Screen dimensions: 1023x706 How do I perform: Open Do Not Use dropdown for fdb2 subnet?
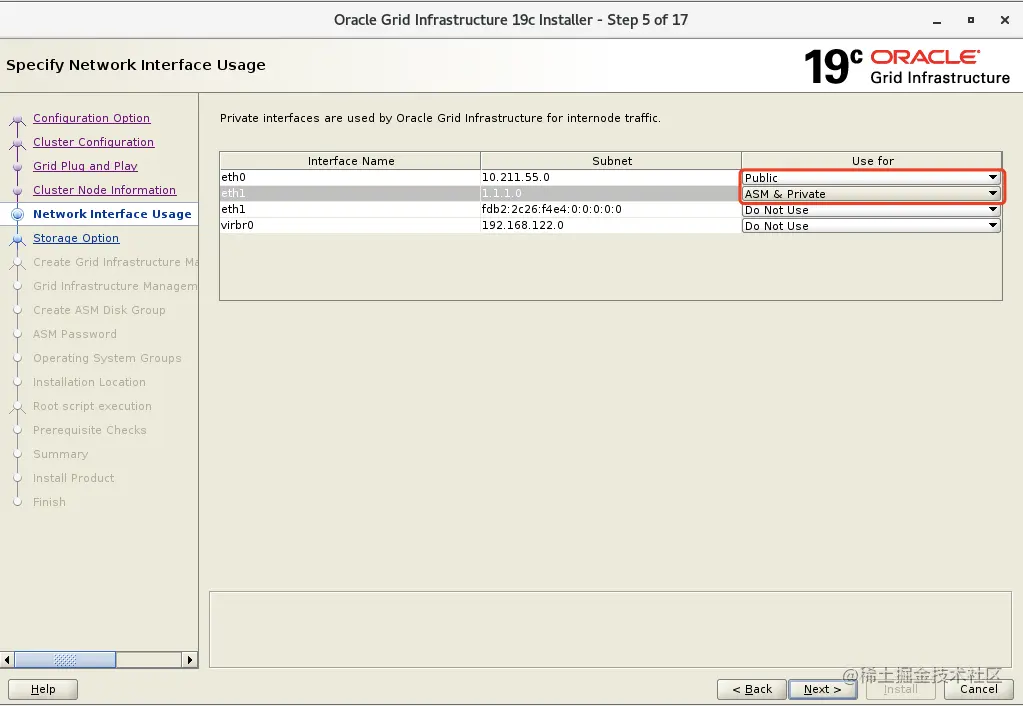tap(871, 210)
